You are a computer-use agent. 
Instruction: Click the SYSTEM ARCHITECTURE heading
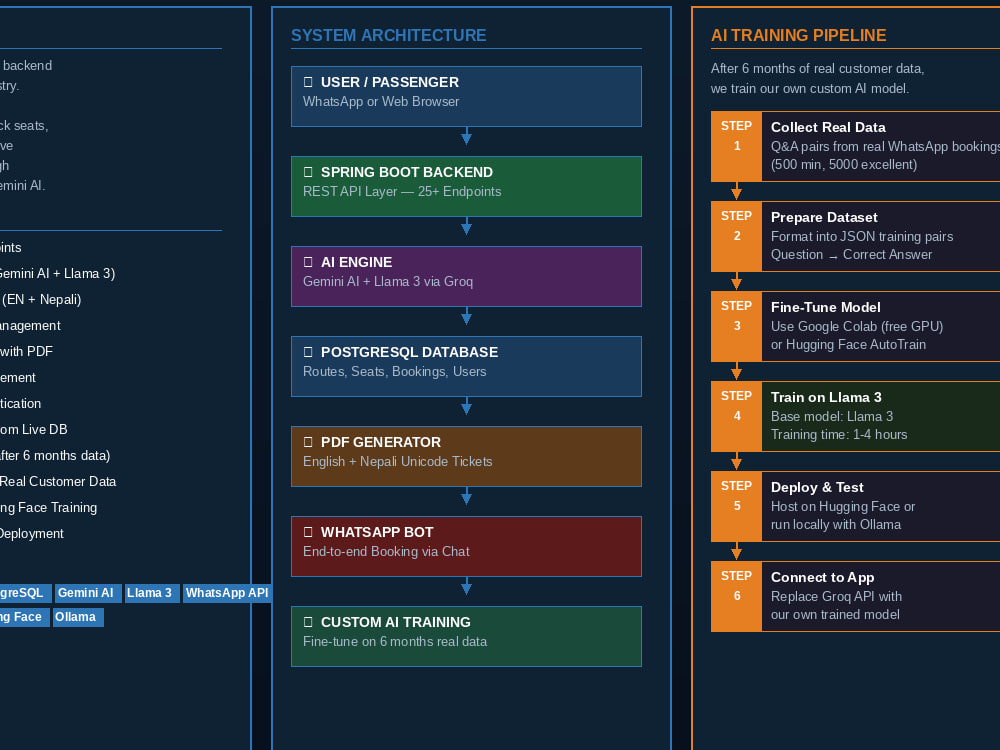(388, 35)
